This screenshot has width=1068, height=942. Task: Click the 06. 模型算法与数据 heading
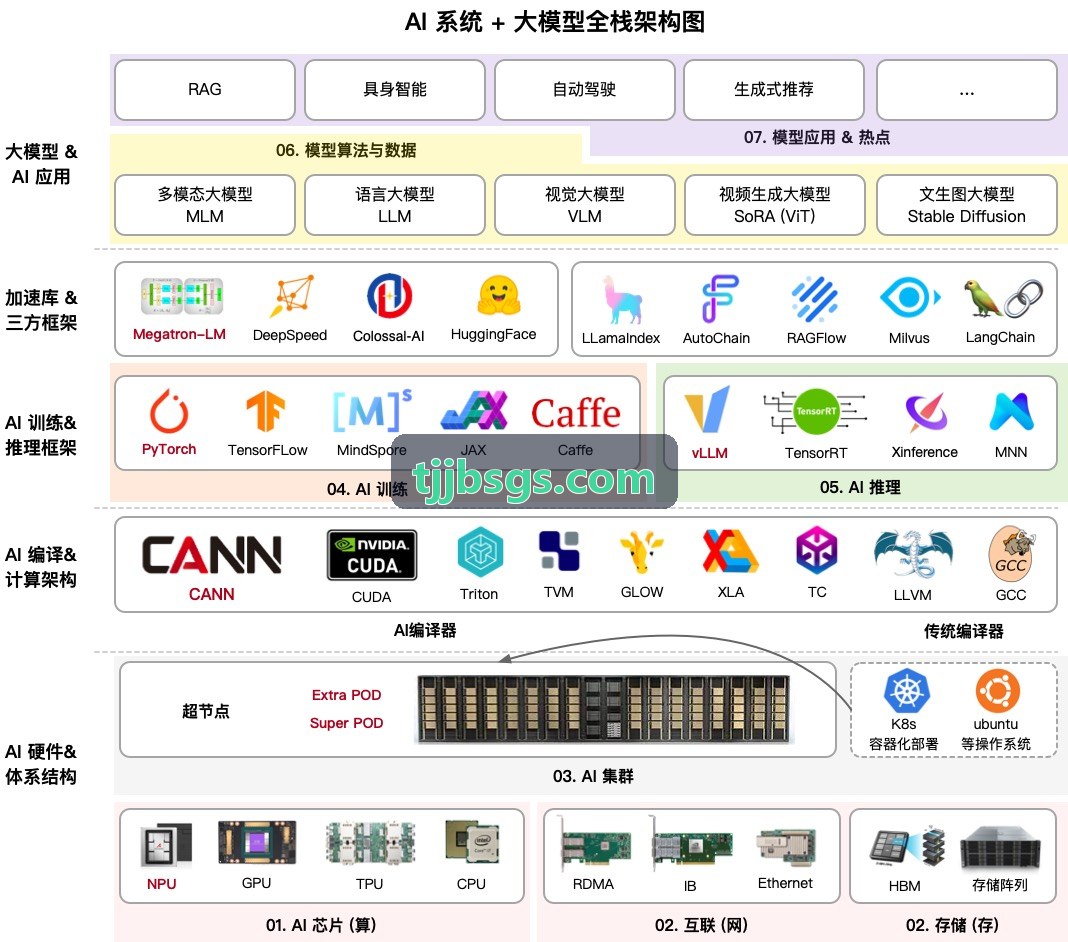pos(346,150)
